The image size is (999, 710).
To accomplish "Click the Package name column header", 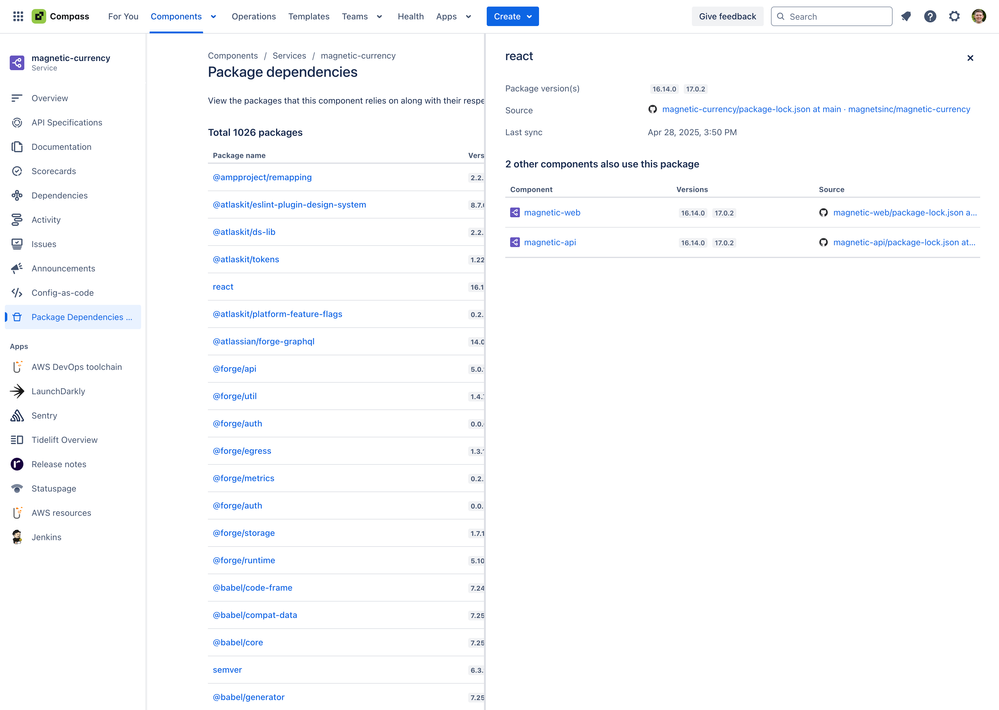I will point(239,156).
